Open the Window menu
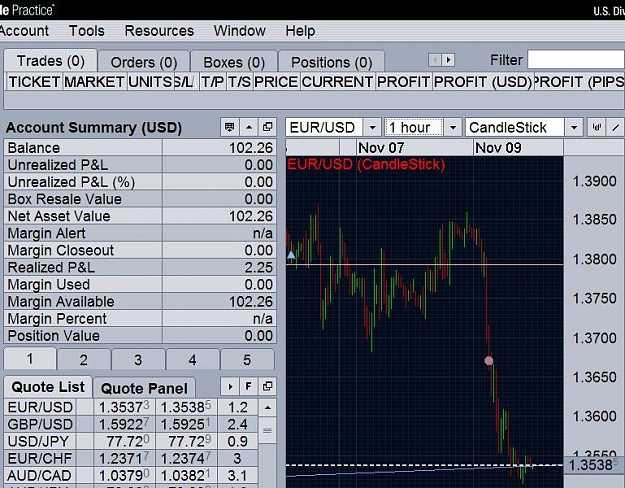 click(x=240, y=31)
